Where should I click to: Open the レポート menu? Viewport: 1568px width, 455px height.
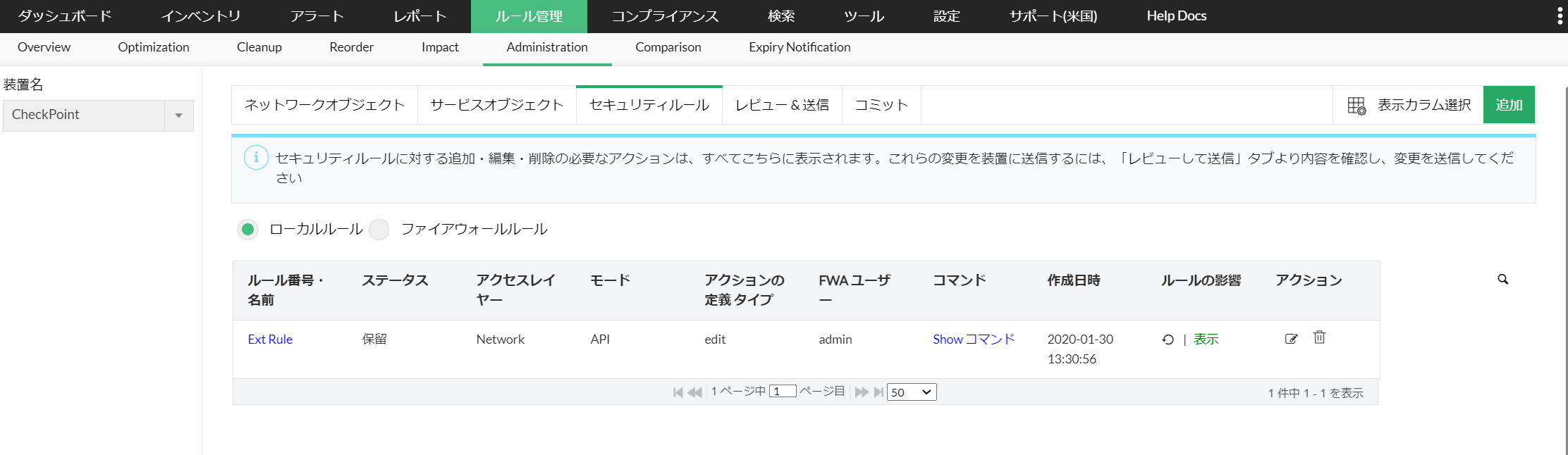click(x=420, y=16)
